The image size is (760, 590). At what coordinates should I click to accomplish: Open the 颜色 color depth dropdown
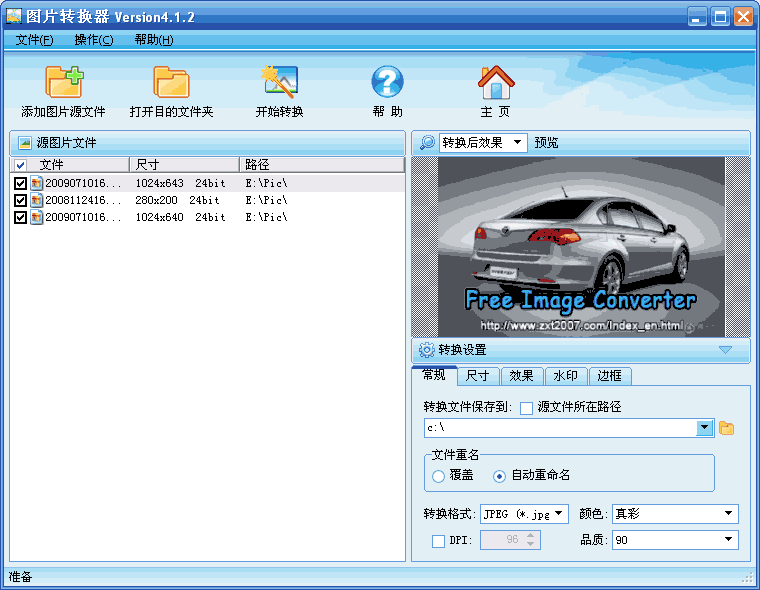[x=728, y=514]
